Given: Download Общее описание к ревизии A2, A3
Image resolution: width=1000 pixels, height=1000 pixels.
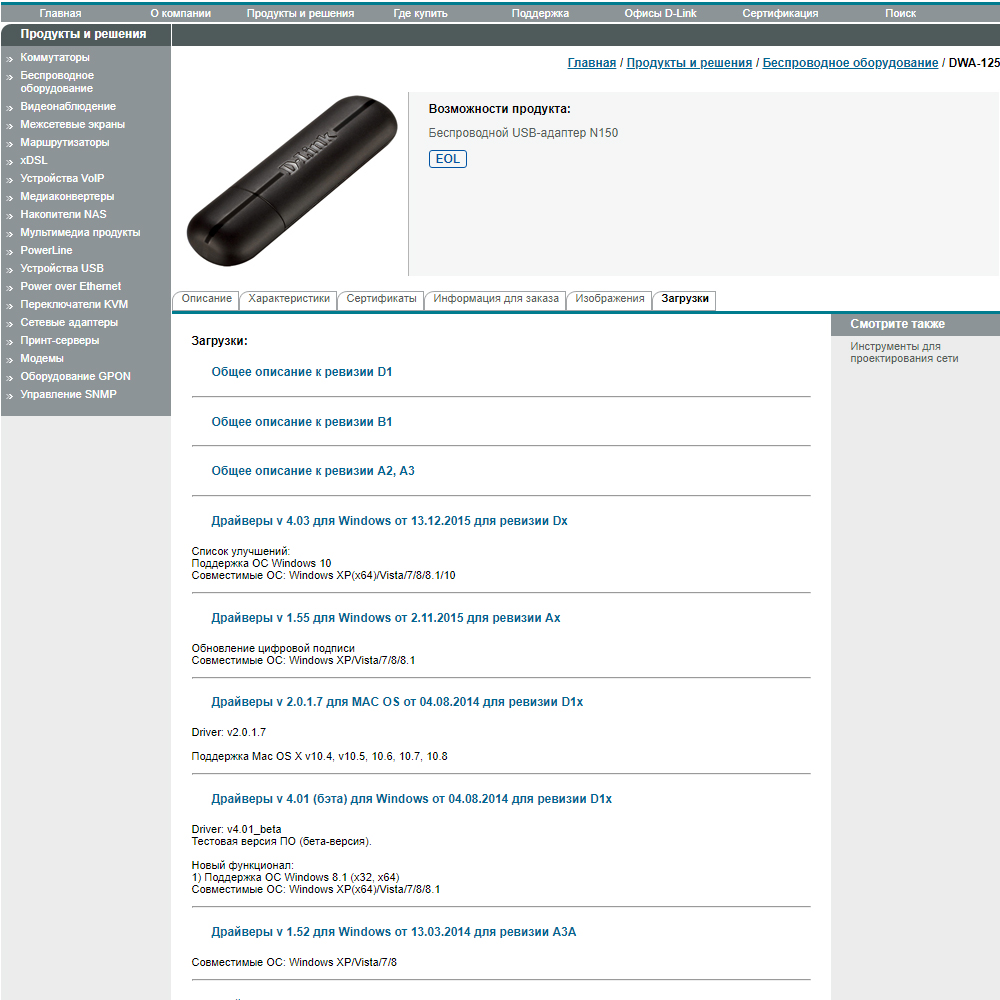Looking at the screenshot, I should 312,471.
